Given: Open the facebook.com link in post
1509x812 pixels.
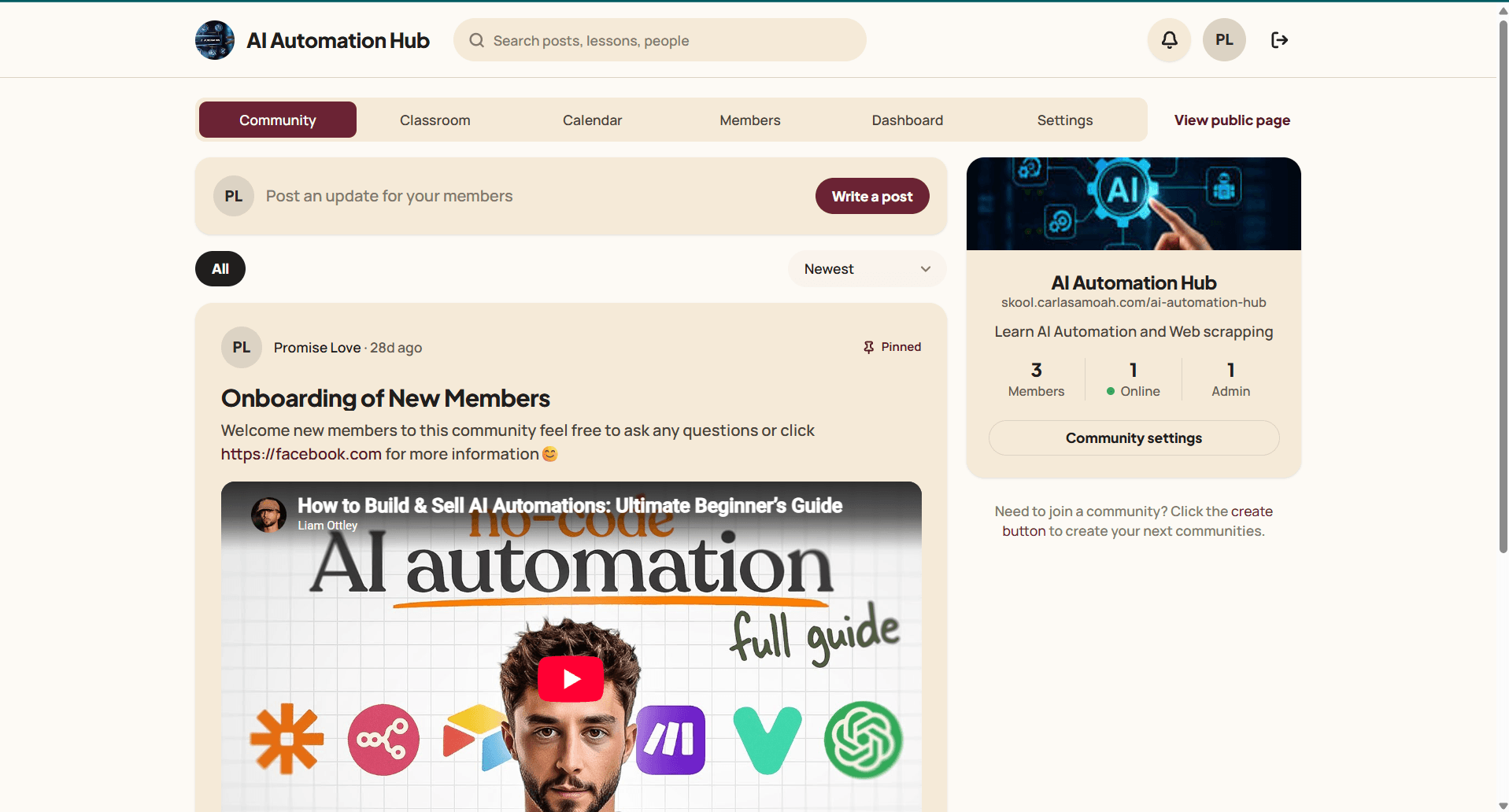Looking at the screenshot, I should 301,454.
